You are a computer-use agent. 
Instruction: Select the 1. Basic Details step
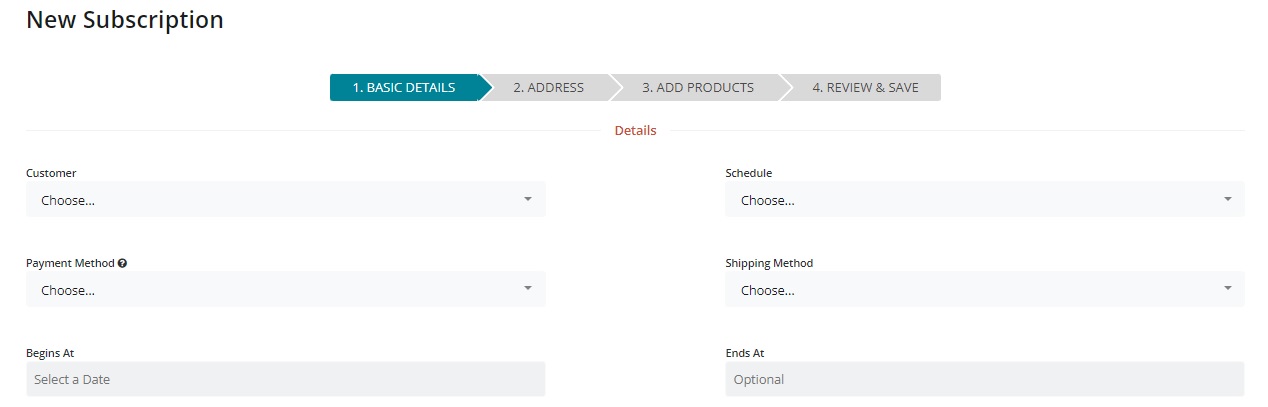[x=404, y=88]
